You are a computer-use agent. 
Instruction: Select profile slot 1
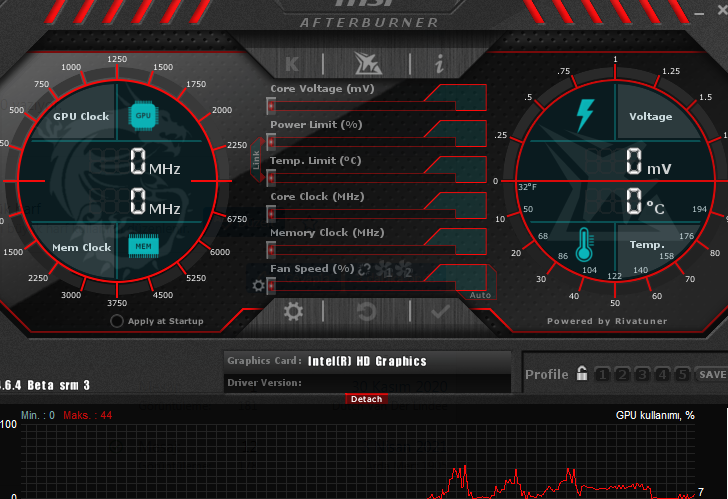[x=602, y=374]
